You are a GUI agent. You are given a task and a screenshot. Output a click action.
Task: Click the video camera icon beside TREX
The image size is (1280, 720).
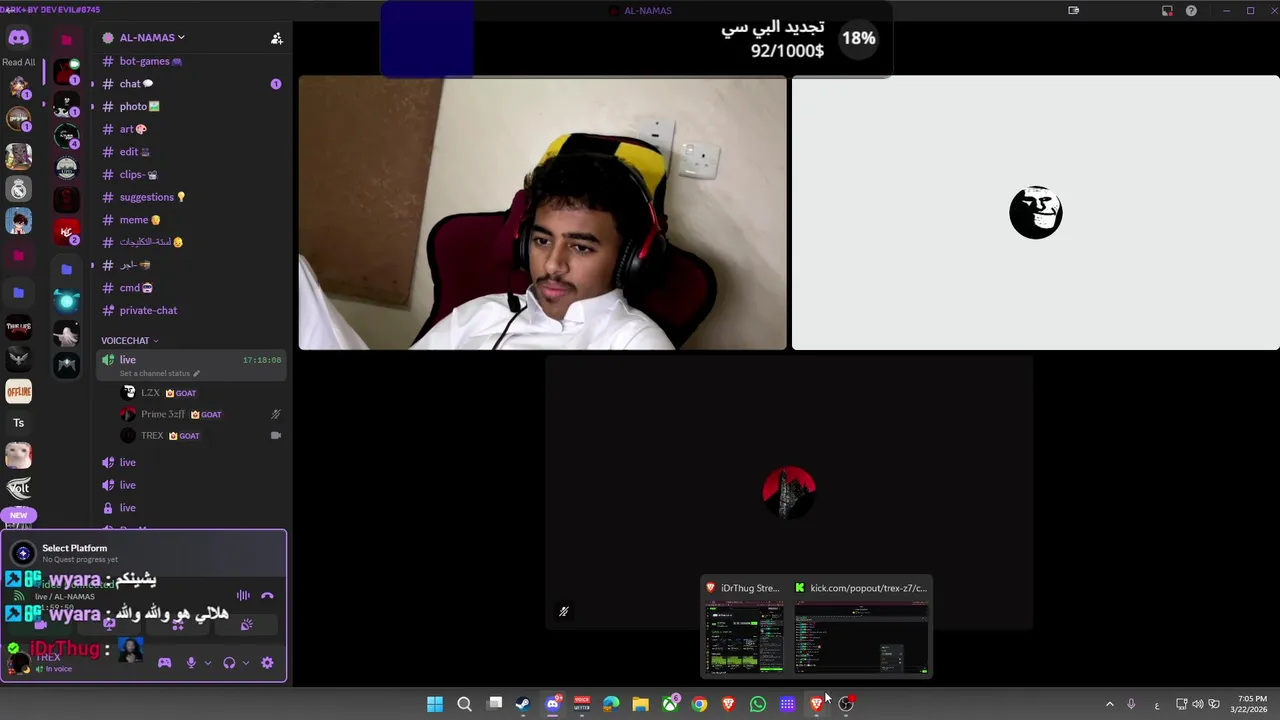(276, 436)
